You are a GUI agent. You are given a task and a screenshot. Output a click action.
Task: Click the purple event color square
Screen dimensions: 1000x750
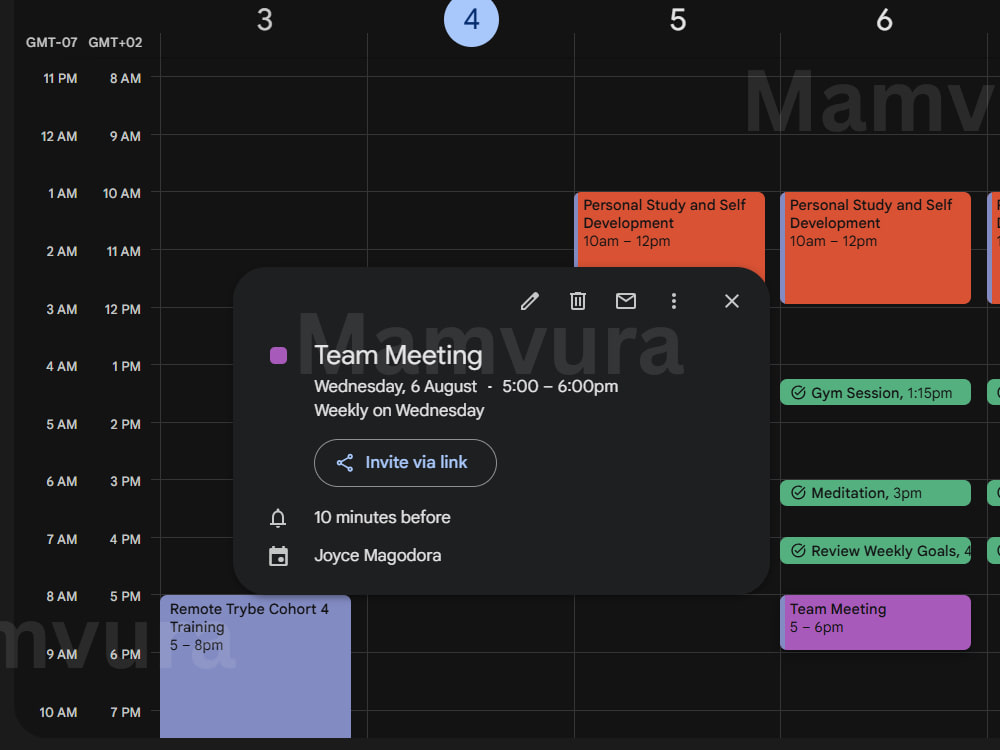coord(278,355)
